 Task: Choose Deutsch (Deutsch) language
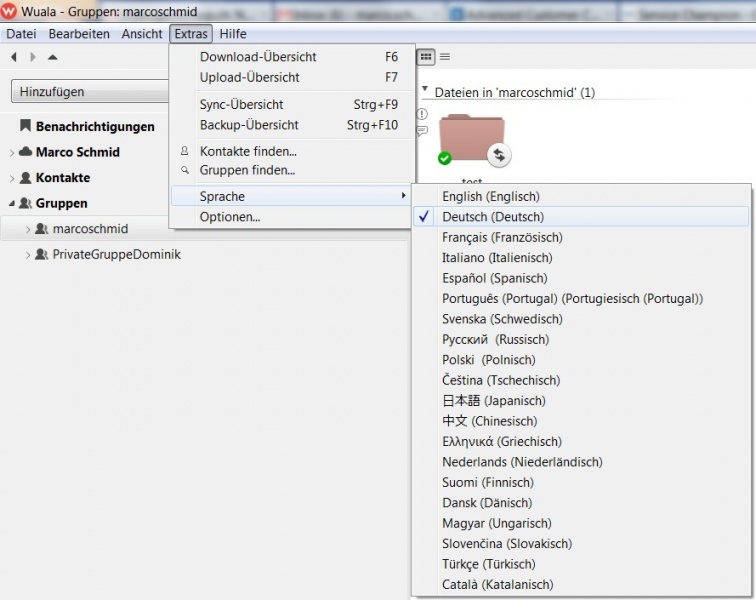(x=581, y=217)
